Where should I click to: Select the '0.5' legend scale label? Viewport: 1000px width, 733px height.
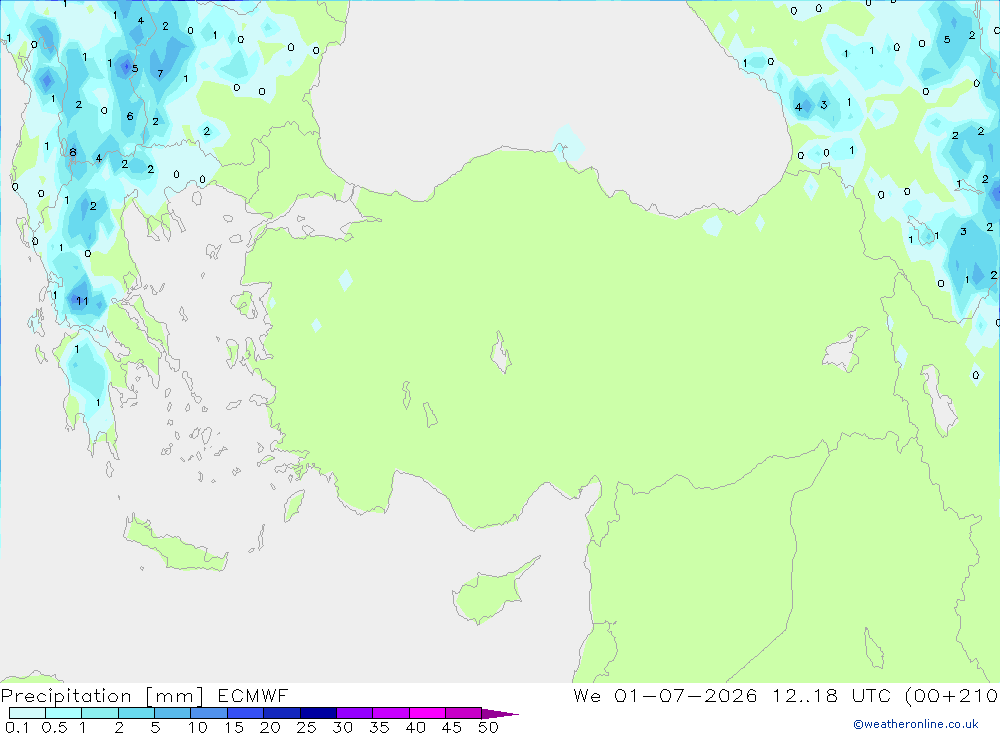click(54, 727)
